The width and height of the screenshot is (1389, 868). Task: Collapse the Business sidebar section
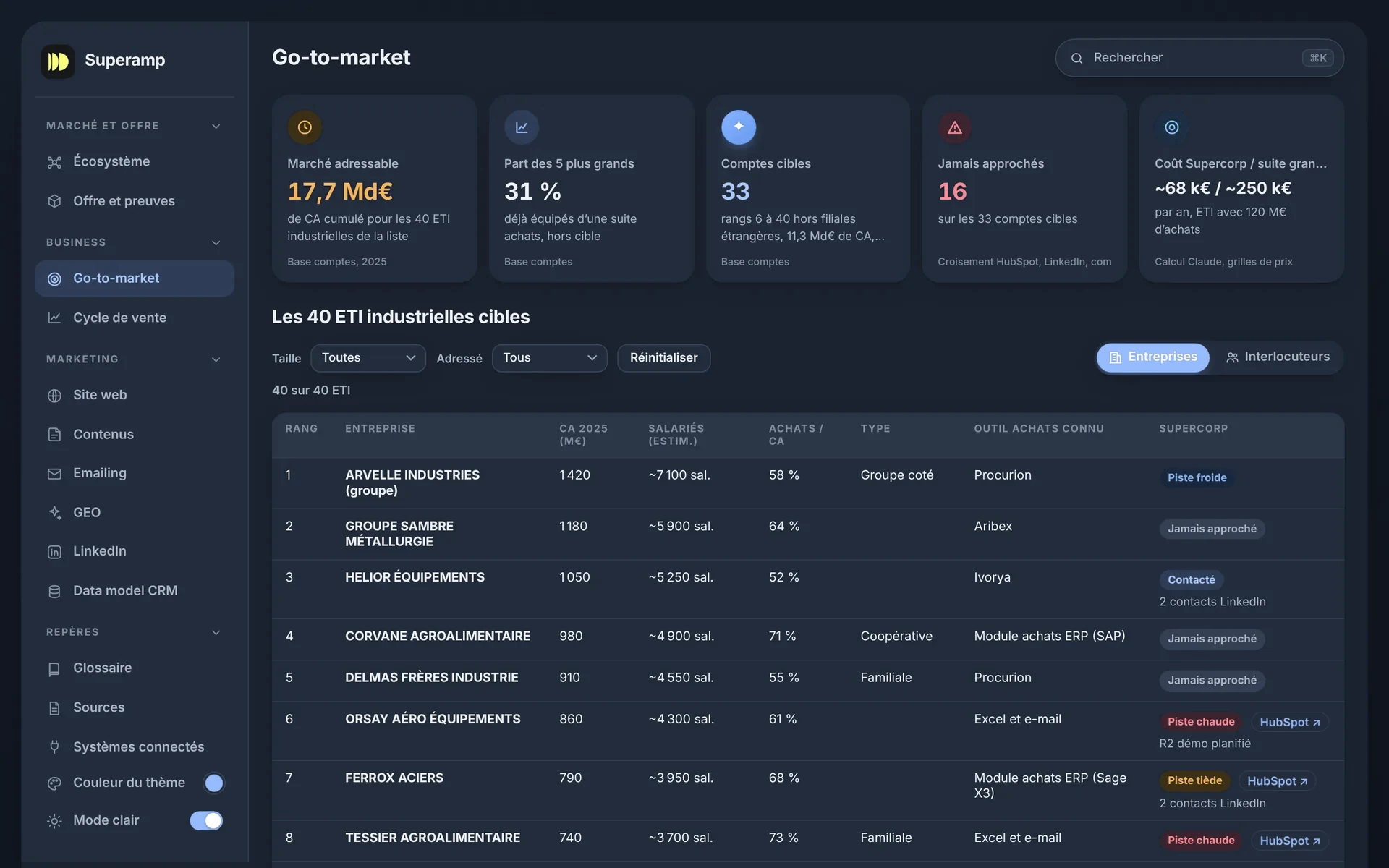(216, 243)
